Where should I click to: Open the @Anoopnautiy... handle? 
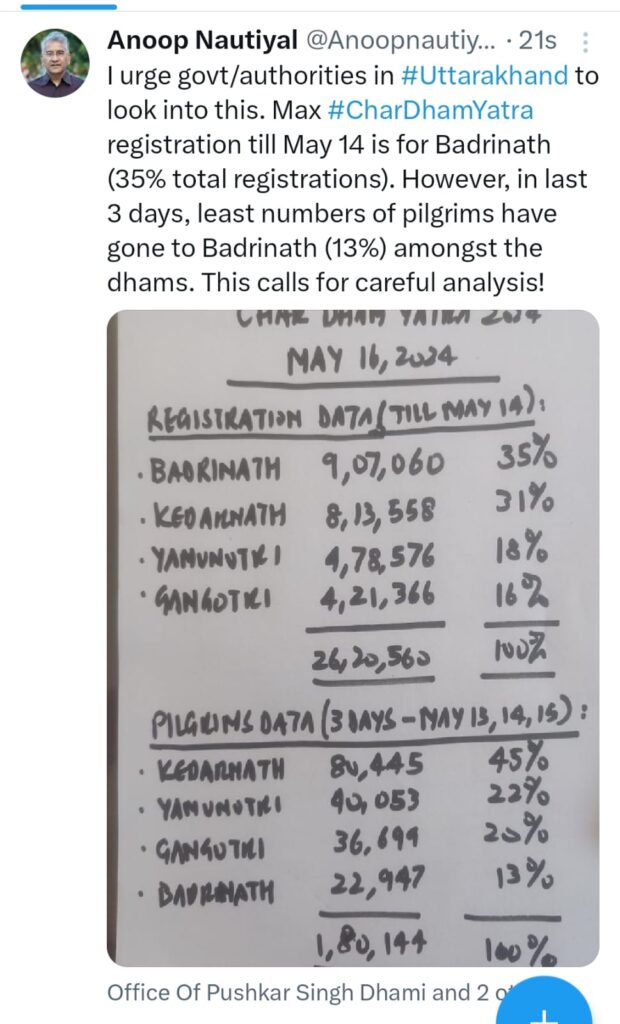click(401, 40)
